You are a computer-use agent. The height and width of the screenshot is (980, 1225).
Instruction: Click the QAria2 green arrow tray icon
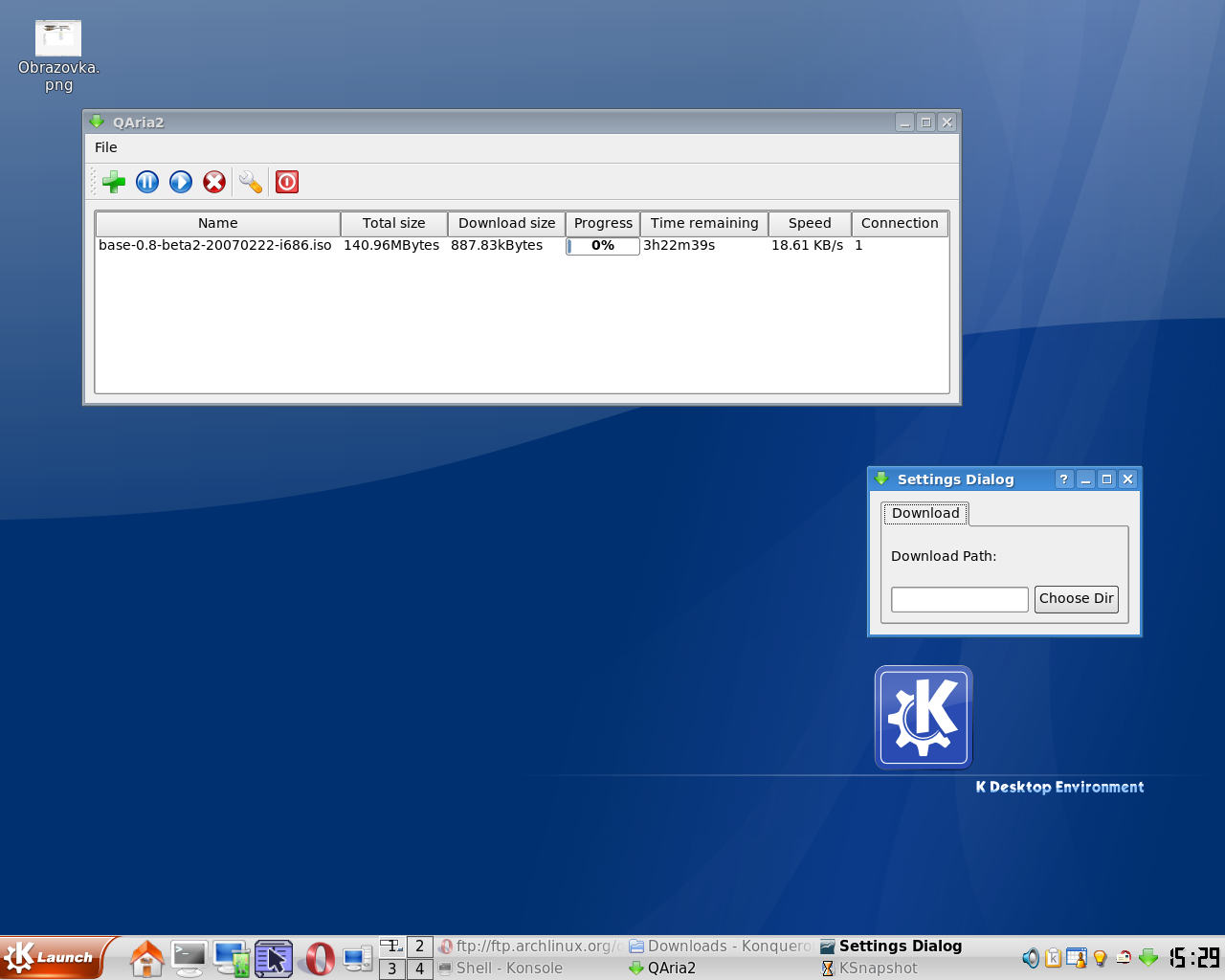coord(1148,958)
